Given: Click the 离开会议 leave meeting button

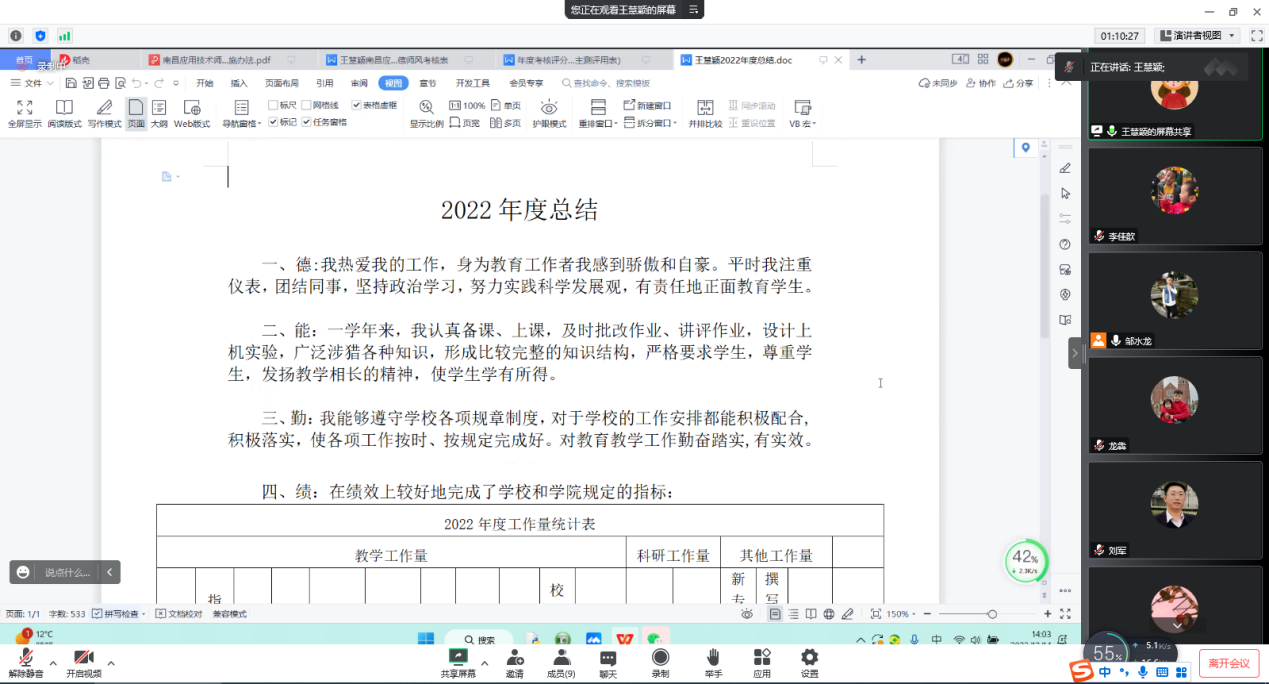Looking at the screenshot, I should pos(1229,663).
